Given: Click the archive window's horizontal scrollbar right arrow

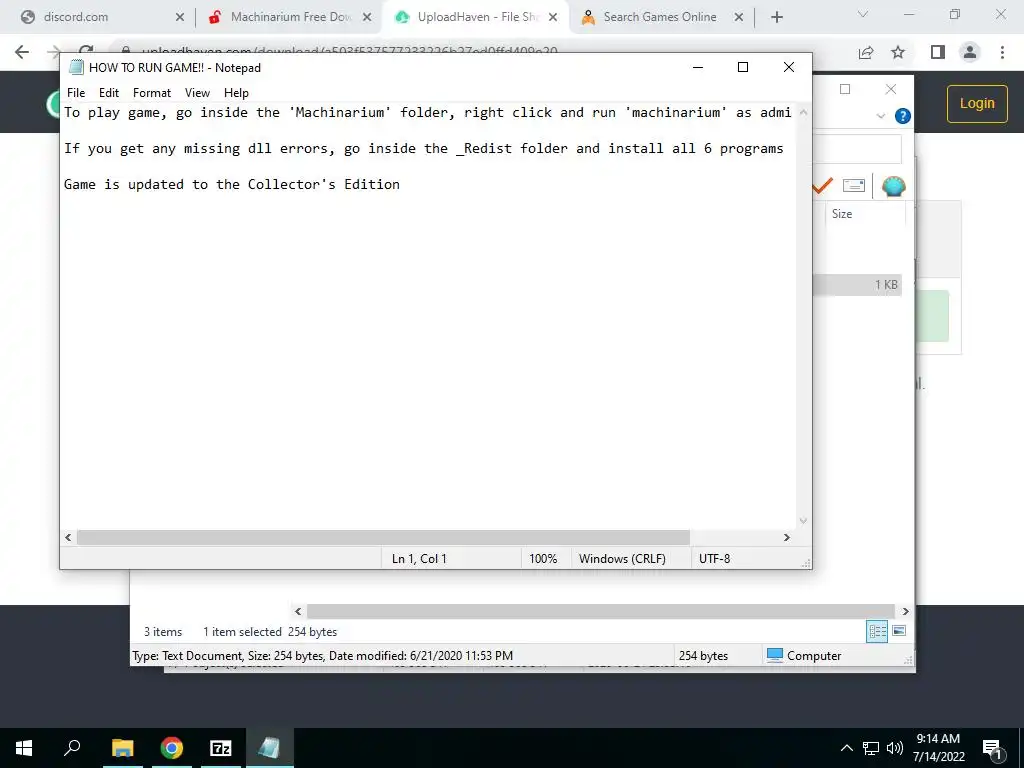Looking at the screenshot, I should pyautogui.click(x=905, y=611).
